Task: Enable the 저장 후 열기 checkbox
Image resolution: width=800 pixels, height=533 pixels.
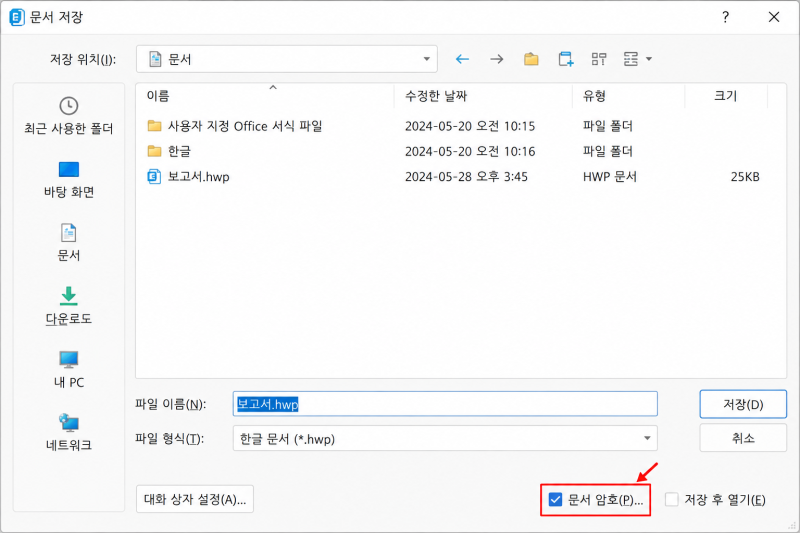Action: click(x=671, y=499)
